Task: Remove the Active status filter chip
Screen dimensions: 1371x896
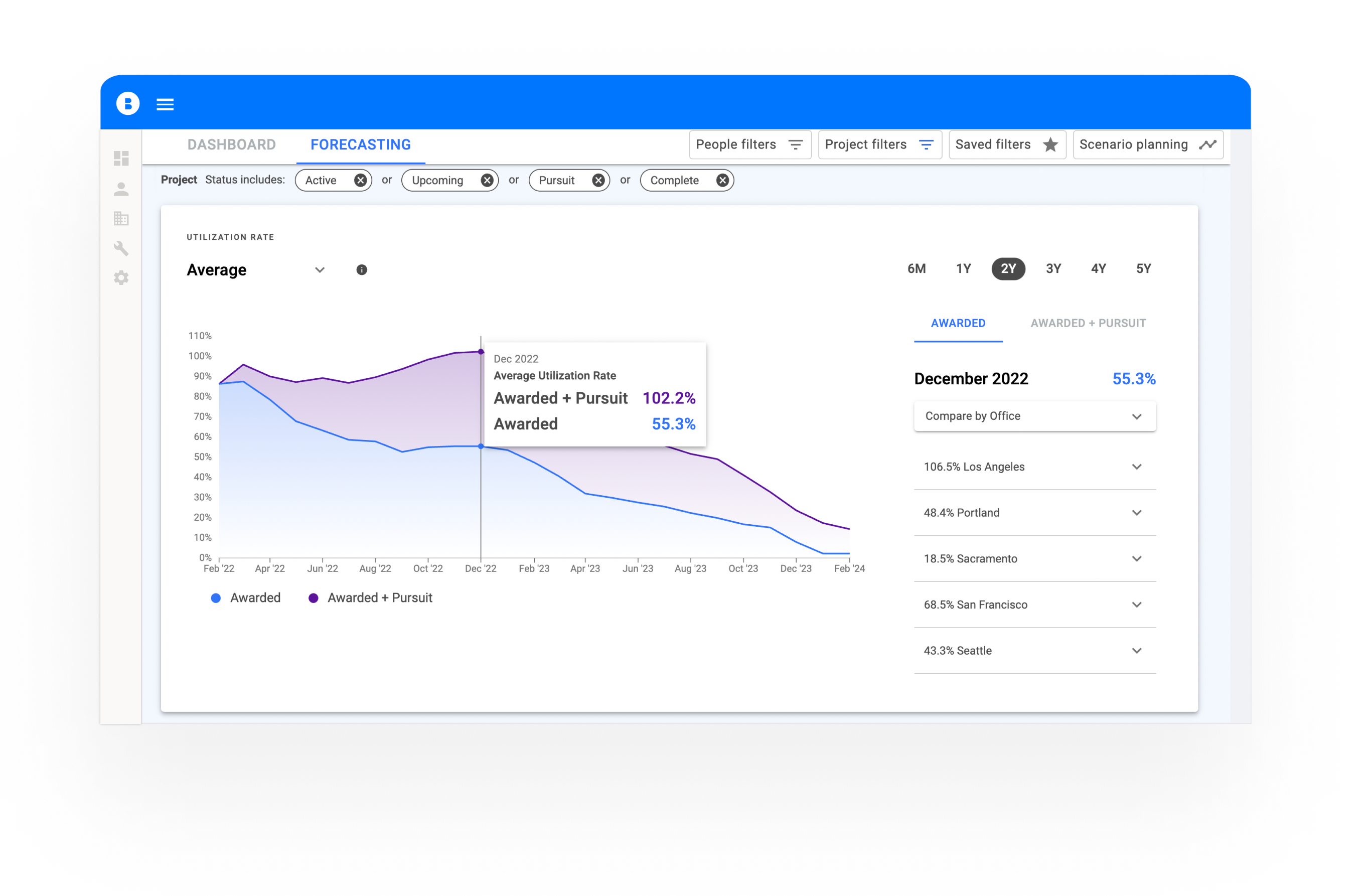Action: pos(360,180)
